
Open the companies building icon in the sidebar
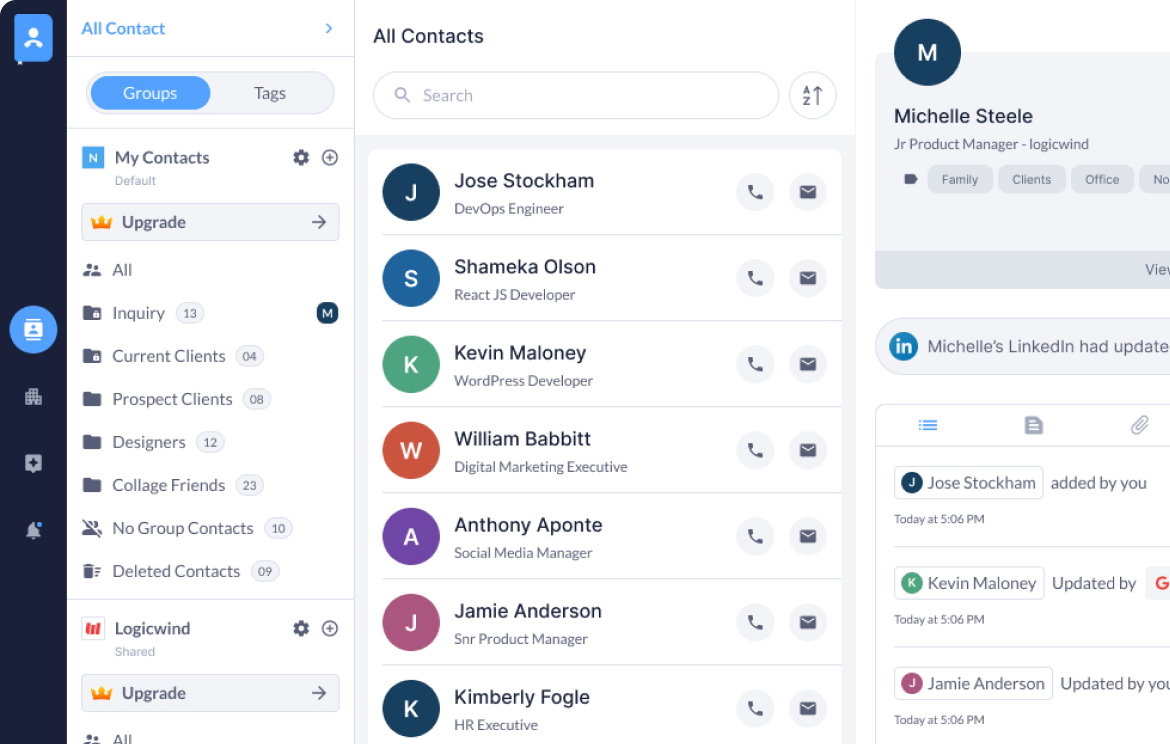(33, 397)
